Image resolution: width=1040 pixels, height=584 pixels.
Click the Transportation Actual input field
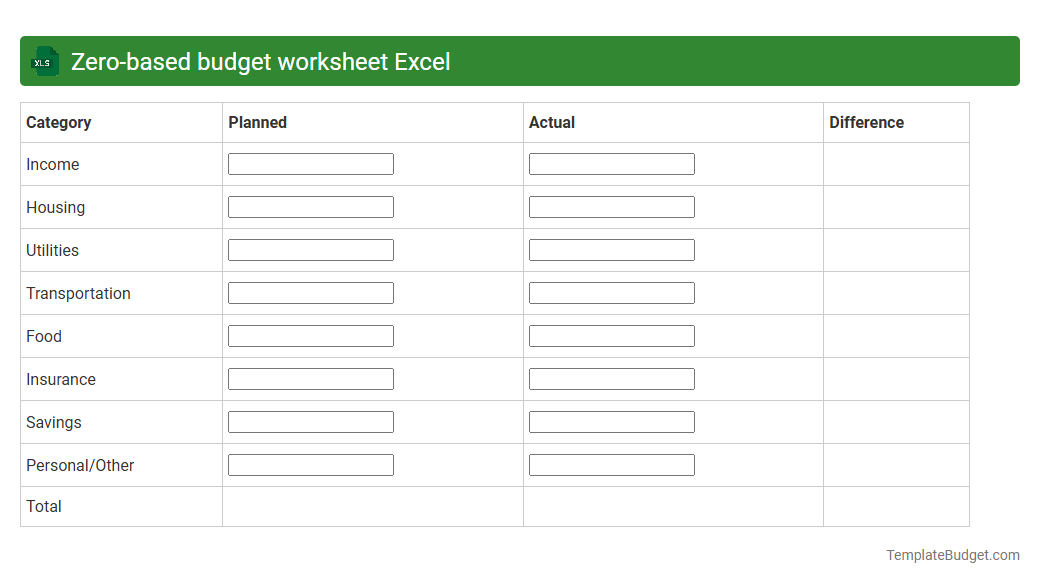[x=611, y=292]
